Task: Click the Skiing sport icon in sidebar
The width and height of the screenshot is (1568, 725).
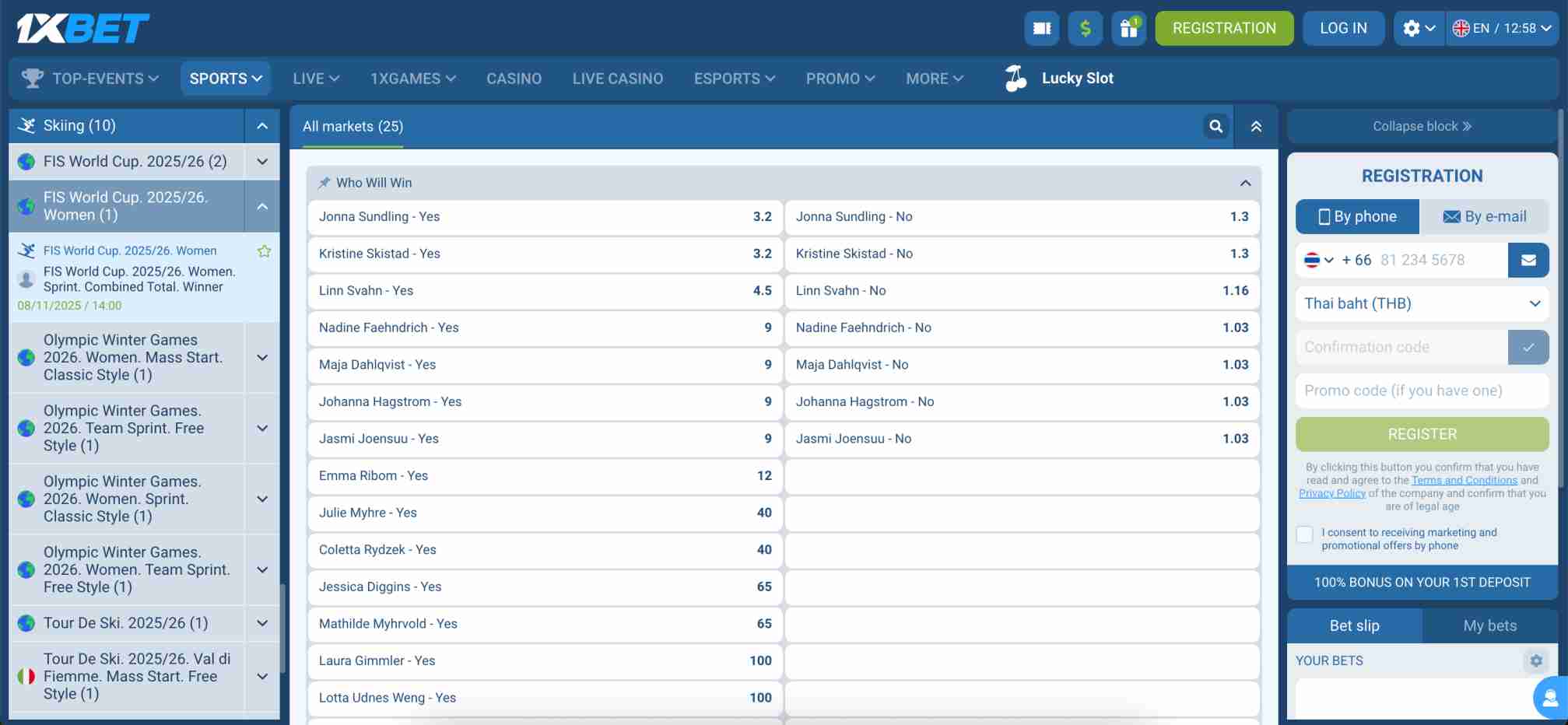Action: coord(26,125)
